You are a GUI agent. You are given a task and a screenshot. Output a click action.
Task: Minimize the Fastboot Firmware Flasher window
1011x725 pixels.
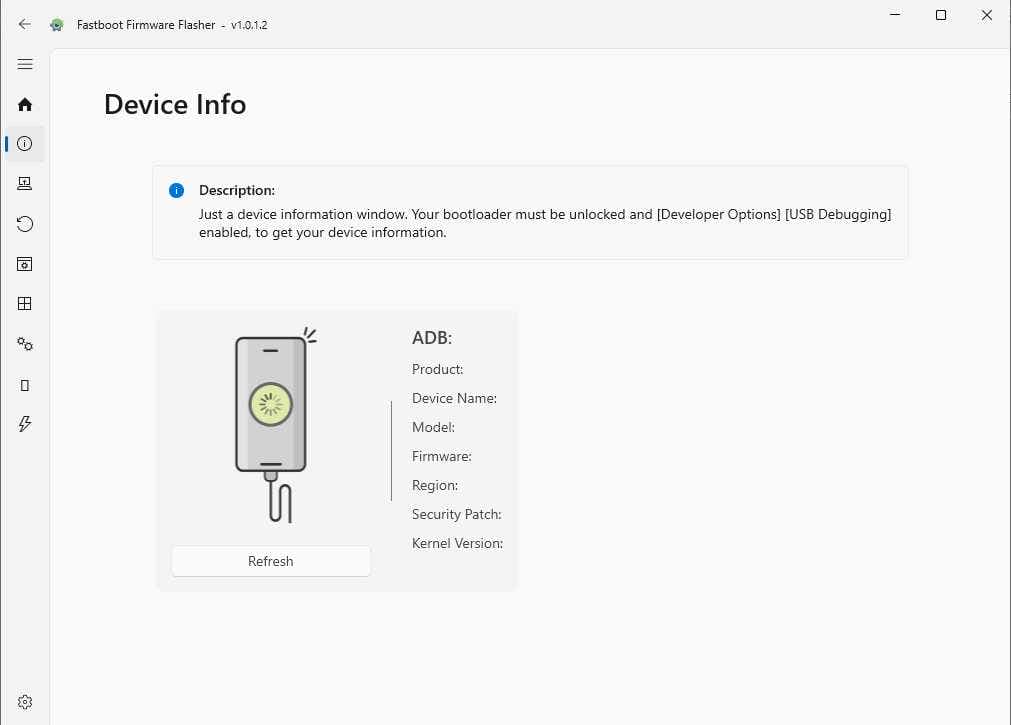point(894,15)
